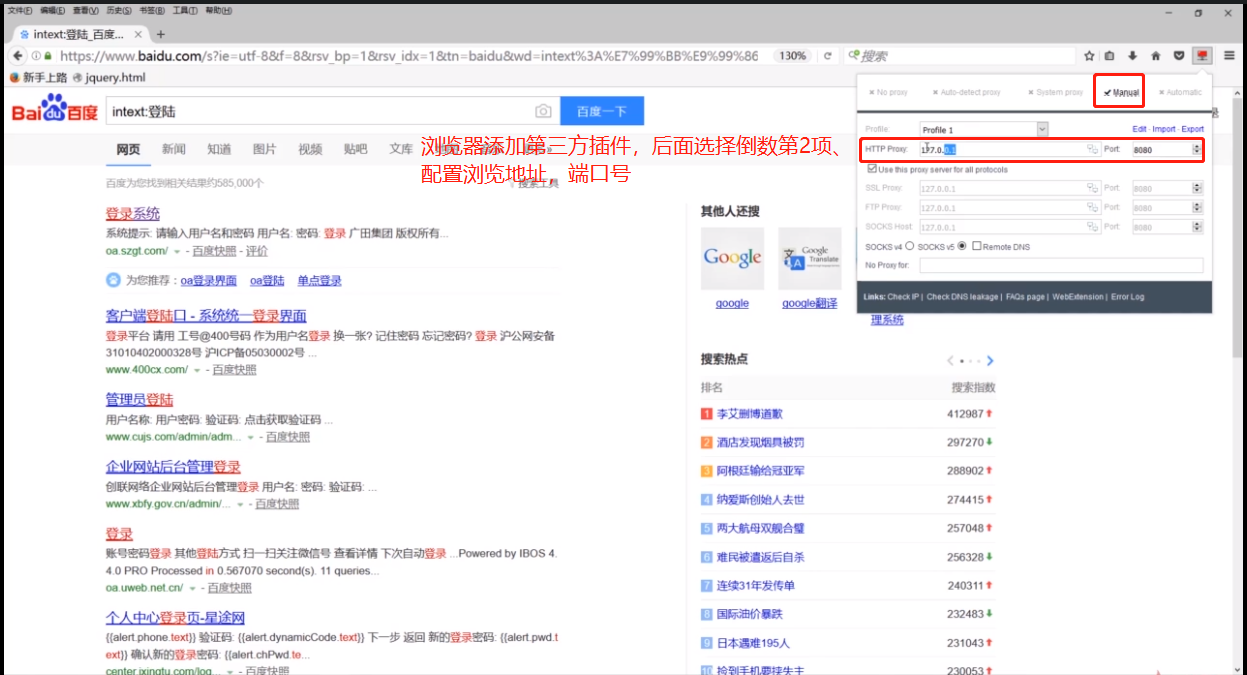The width and height of the screenshot is (1247, 675).
Task: Enable the Remote DNS checkbox
Action: click(977, 246)
